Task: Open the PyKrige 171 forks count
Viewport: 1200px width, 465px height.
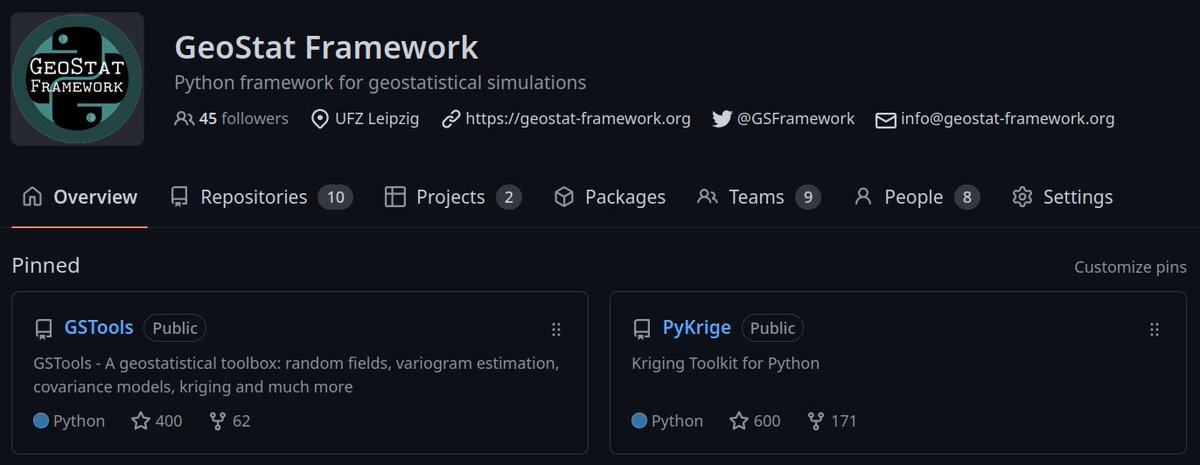Action: click(844, 421)
